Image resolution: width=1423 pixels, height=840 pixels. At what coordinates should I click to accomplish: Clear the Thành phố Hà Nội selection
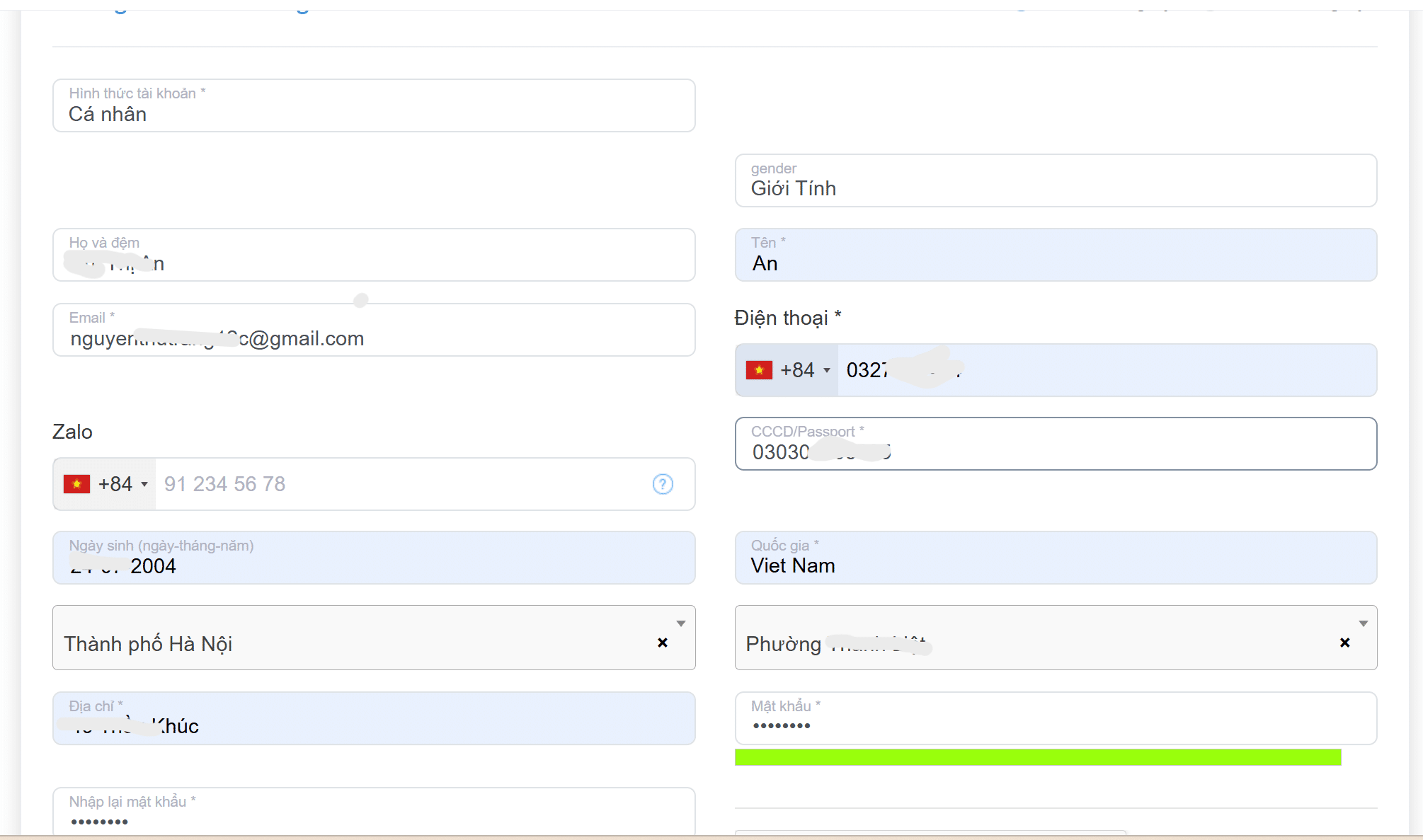pyautogui.click(x=662, y=643)
